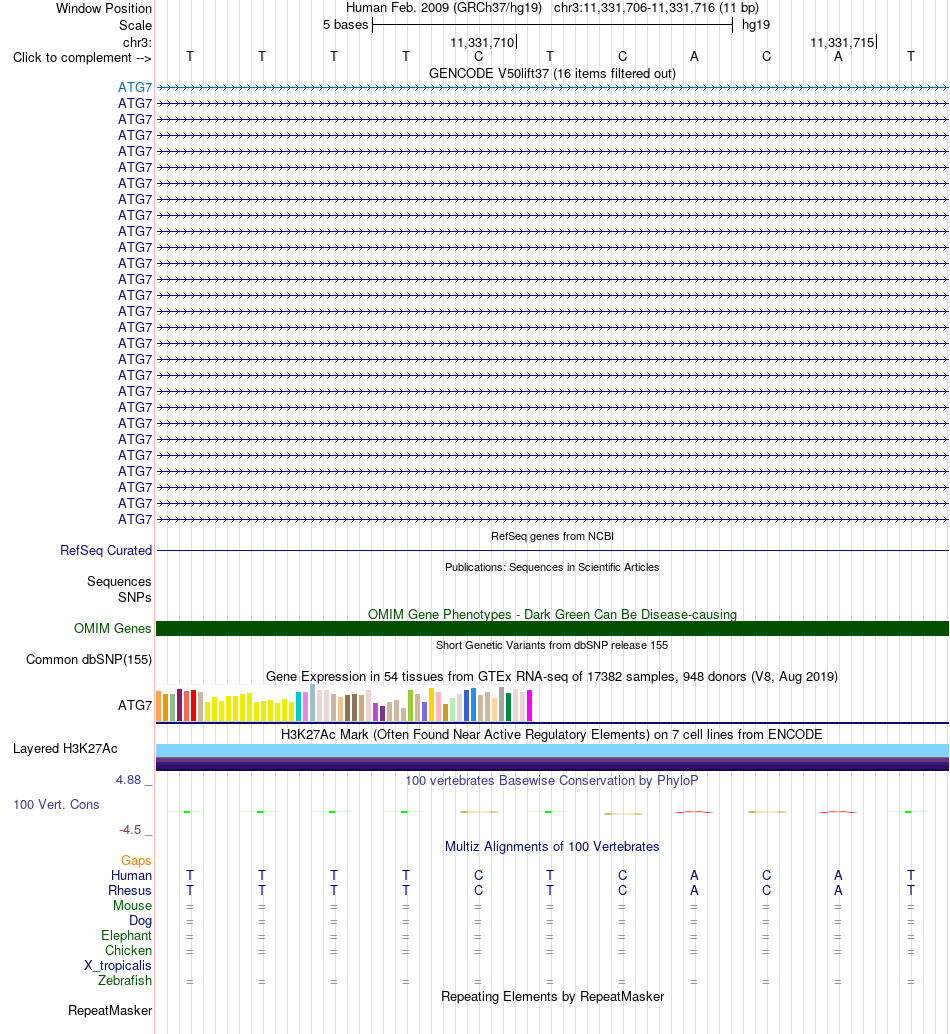This screenshot has width=950, height=1034.
Task: Click the Chicken alignment row label
Action: click(x=129, y=951)
